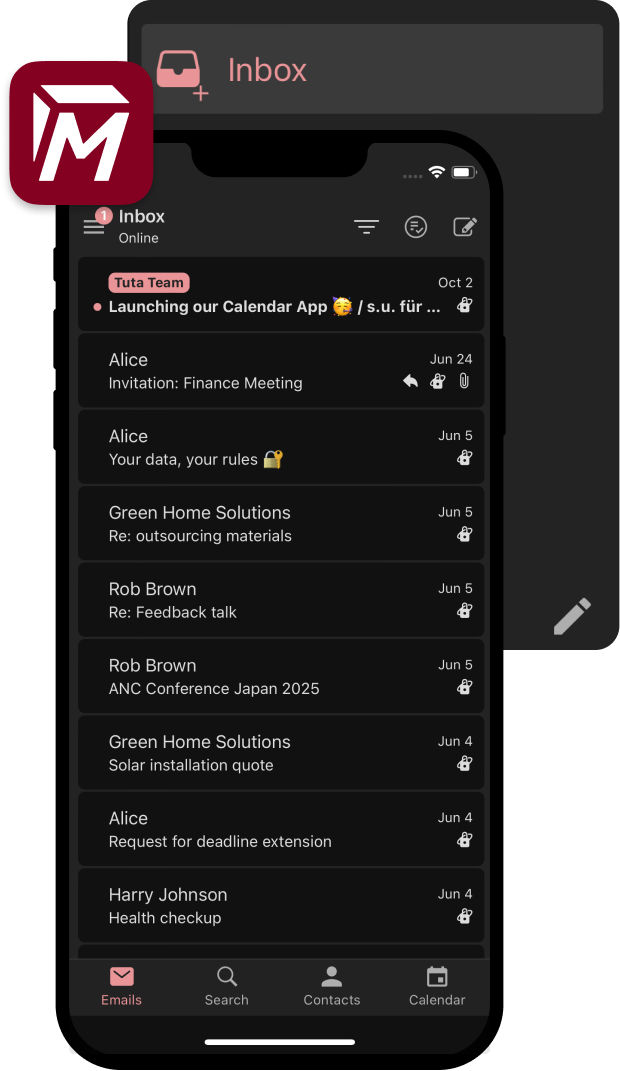Screen dimensions: 620x1071
Task: Switch to the Emails tab
Action: tap(121, 986)
